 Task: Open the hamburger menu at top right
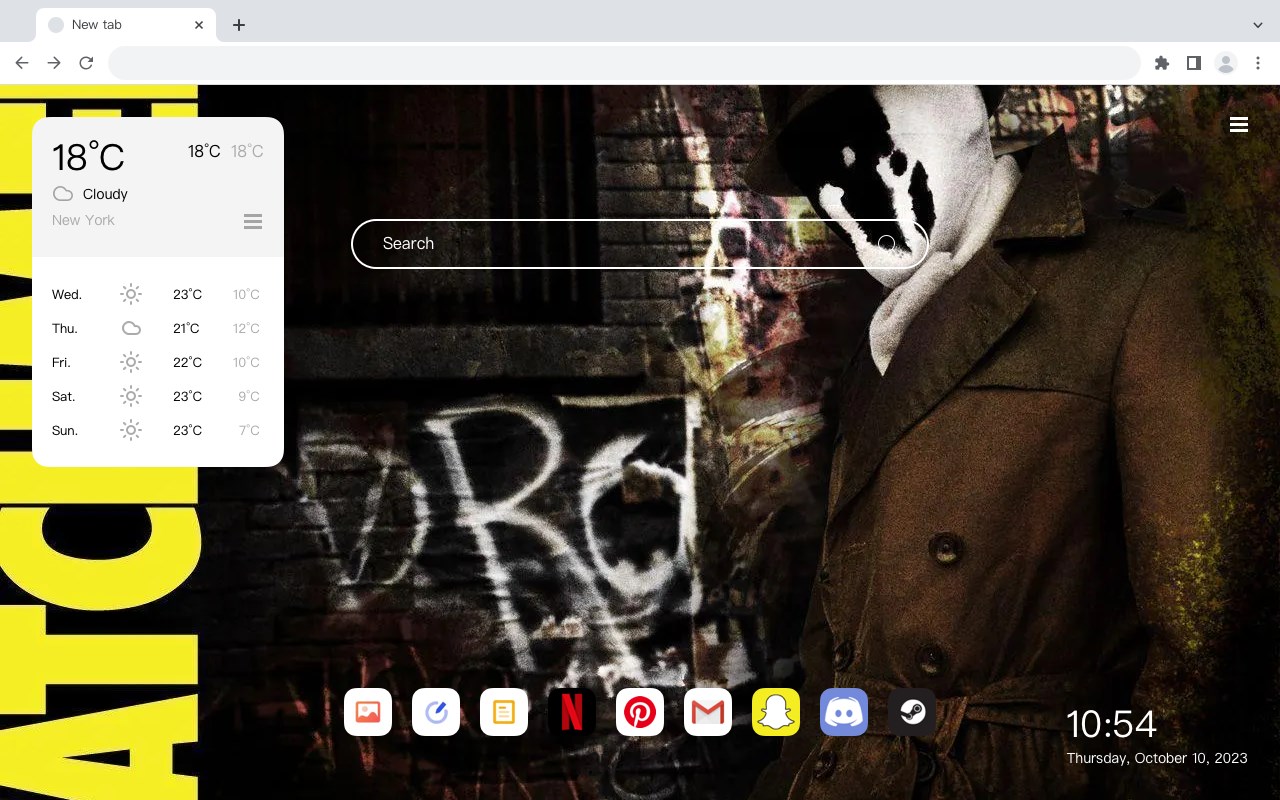tap(1239, 125)
